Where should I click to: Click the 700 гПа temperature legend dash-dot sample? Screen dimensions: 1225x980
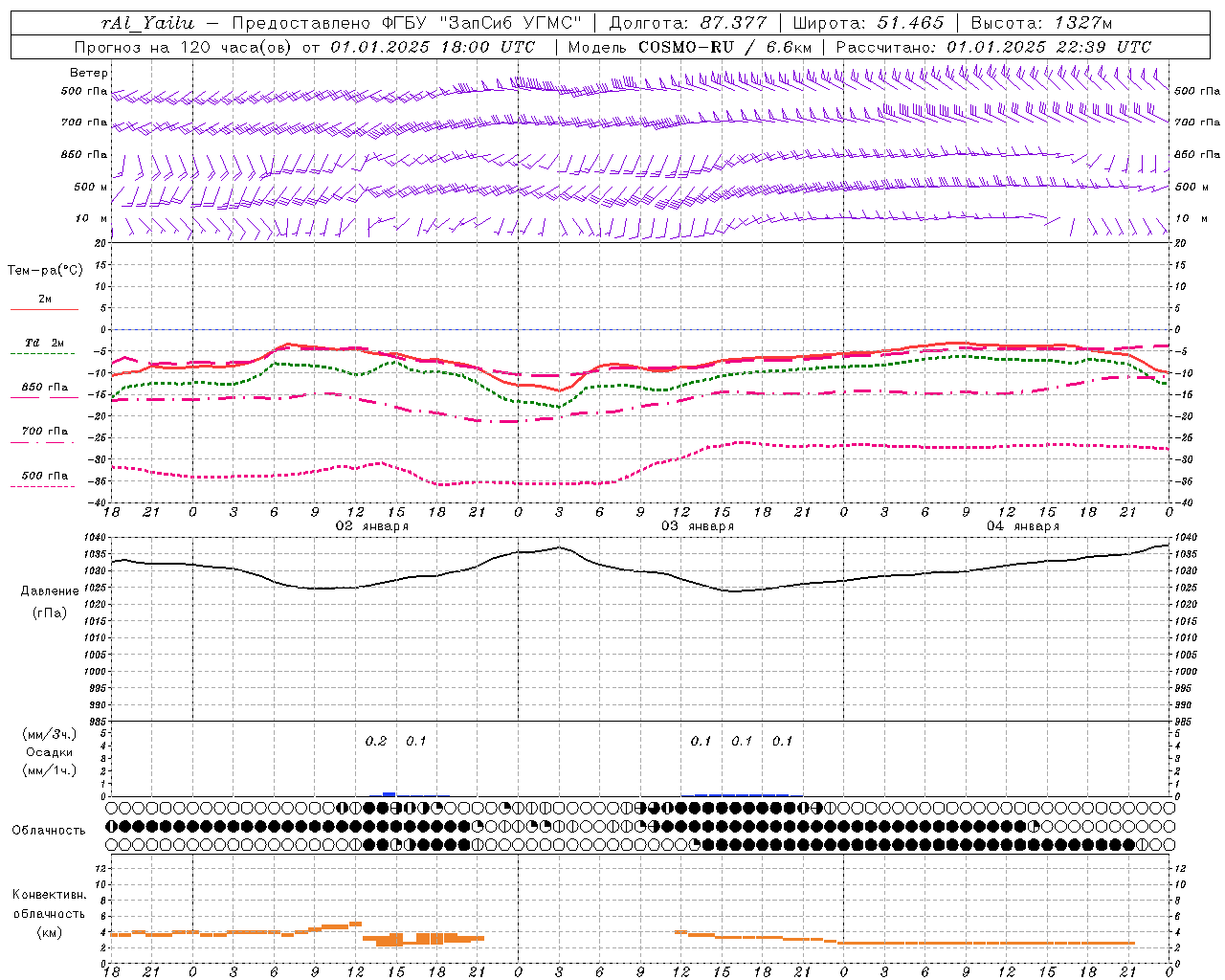44,442
